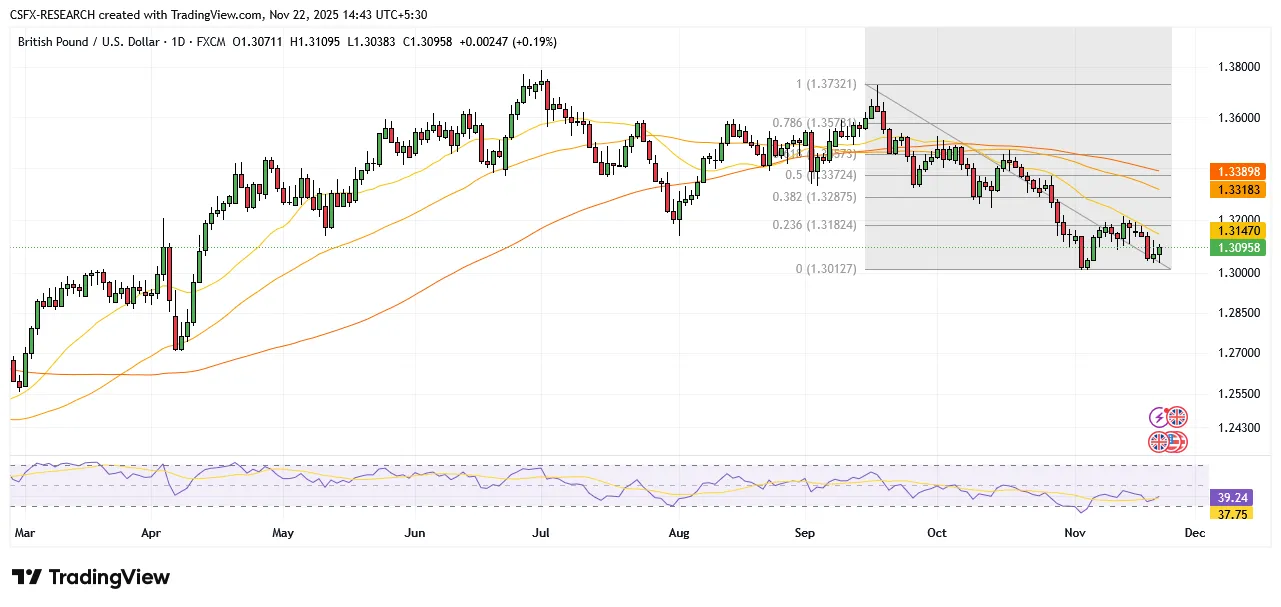Screen dimensions: 1281x607
Task: Select the yellow moving average label 1.31470
Action: tap(1238, 230)
